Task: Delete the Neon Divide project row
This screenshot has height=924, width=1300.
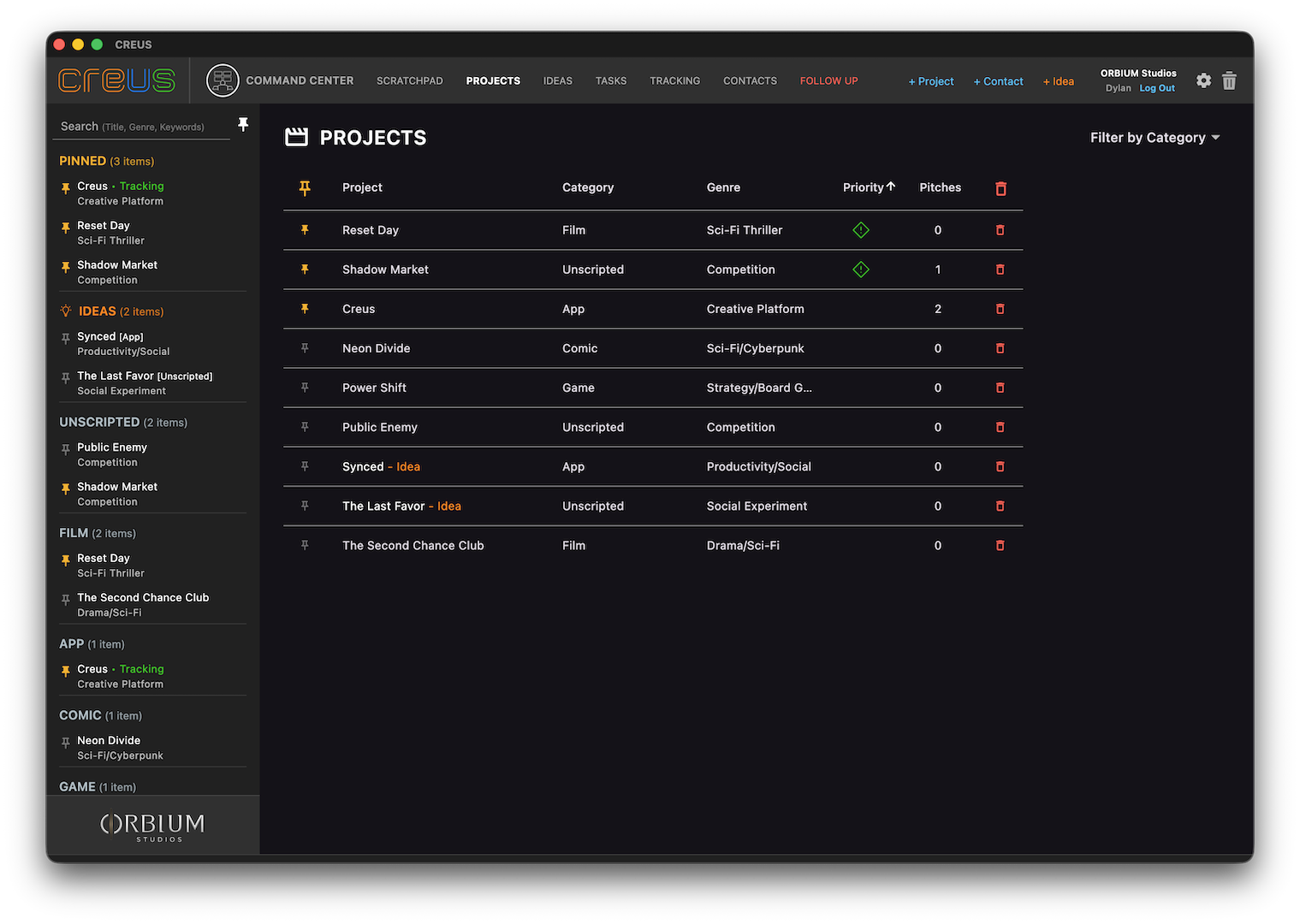Action: coord(1000,348)
